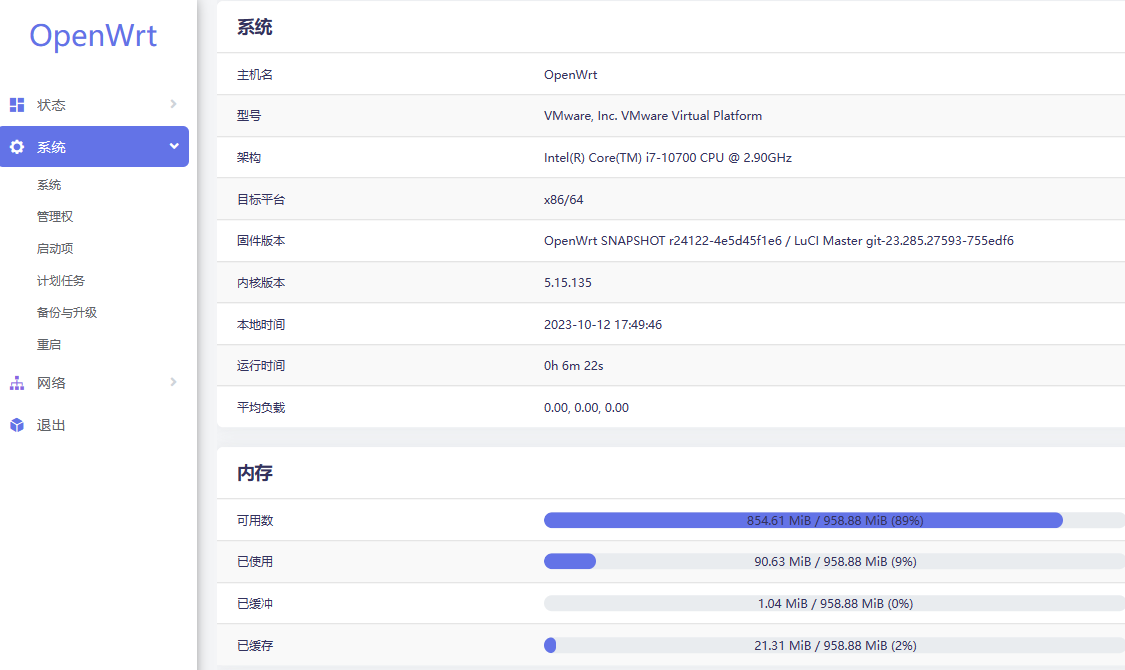1125x670 pixels.
Task: Click the local time 2023-10-12 17:49:46
Action: tap(603, 324)
